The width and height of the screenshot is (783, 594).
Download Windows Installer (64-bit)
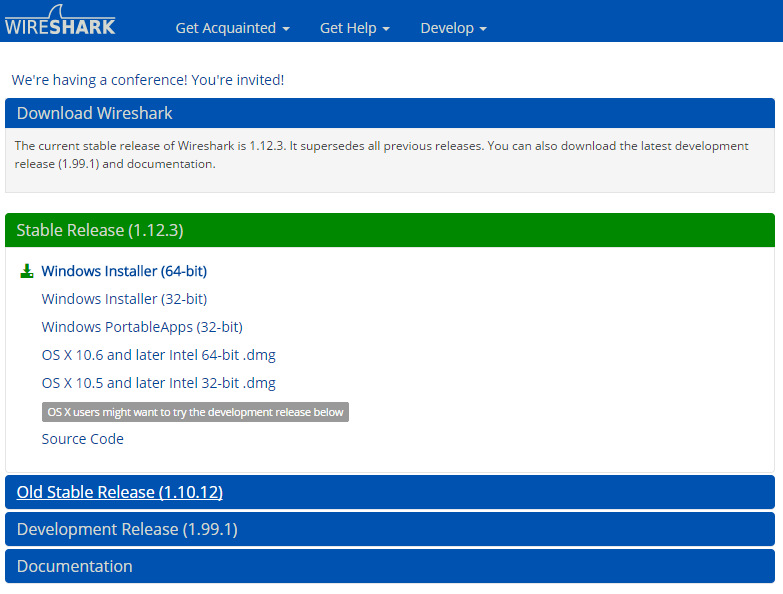point(124,271)
